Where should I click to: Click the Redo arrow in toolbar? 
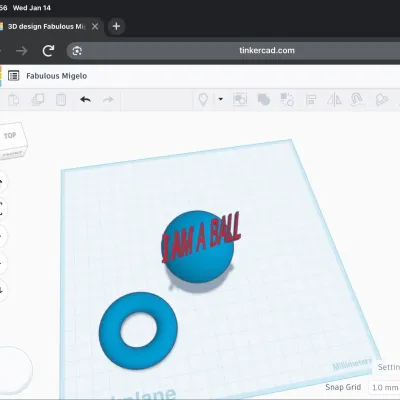point(108,99)
